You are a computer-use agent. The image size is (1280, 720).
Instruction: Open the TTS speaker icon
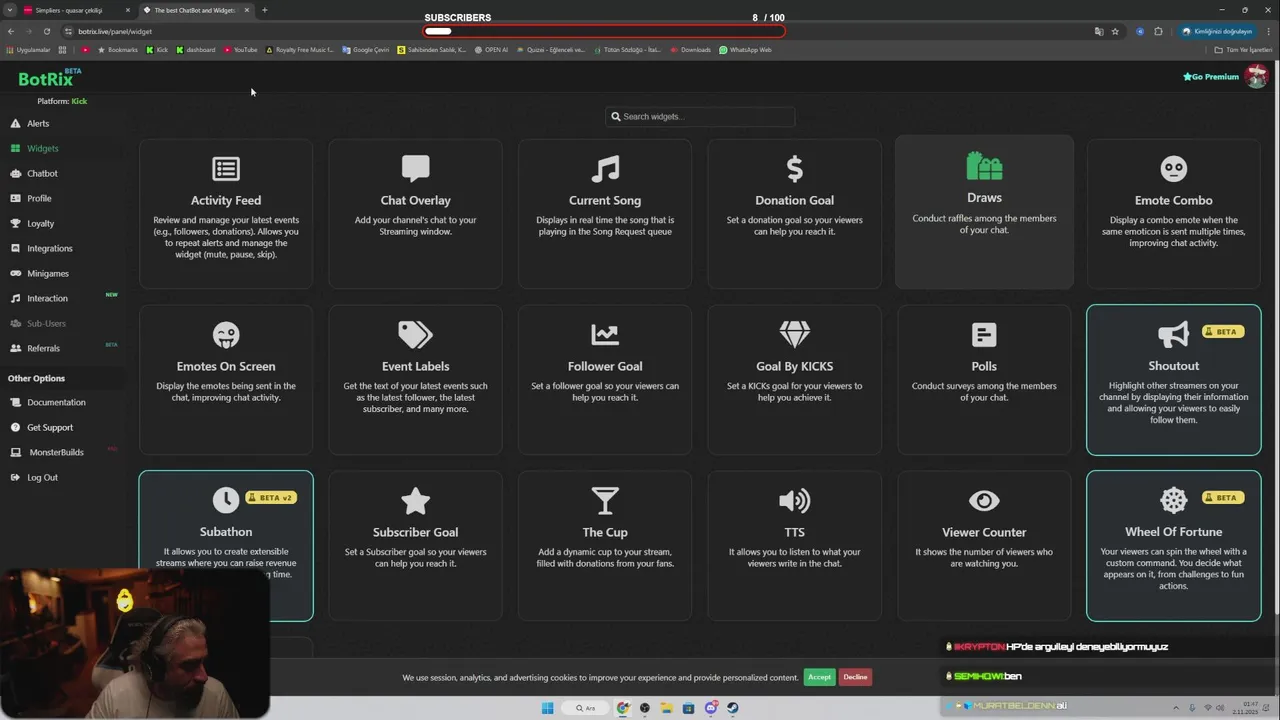point(794,501)
